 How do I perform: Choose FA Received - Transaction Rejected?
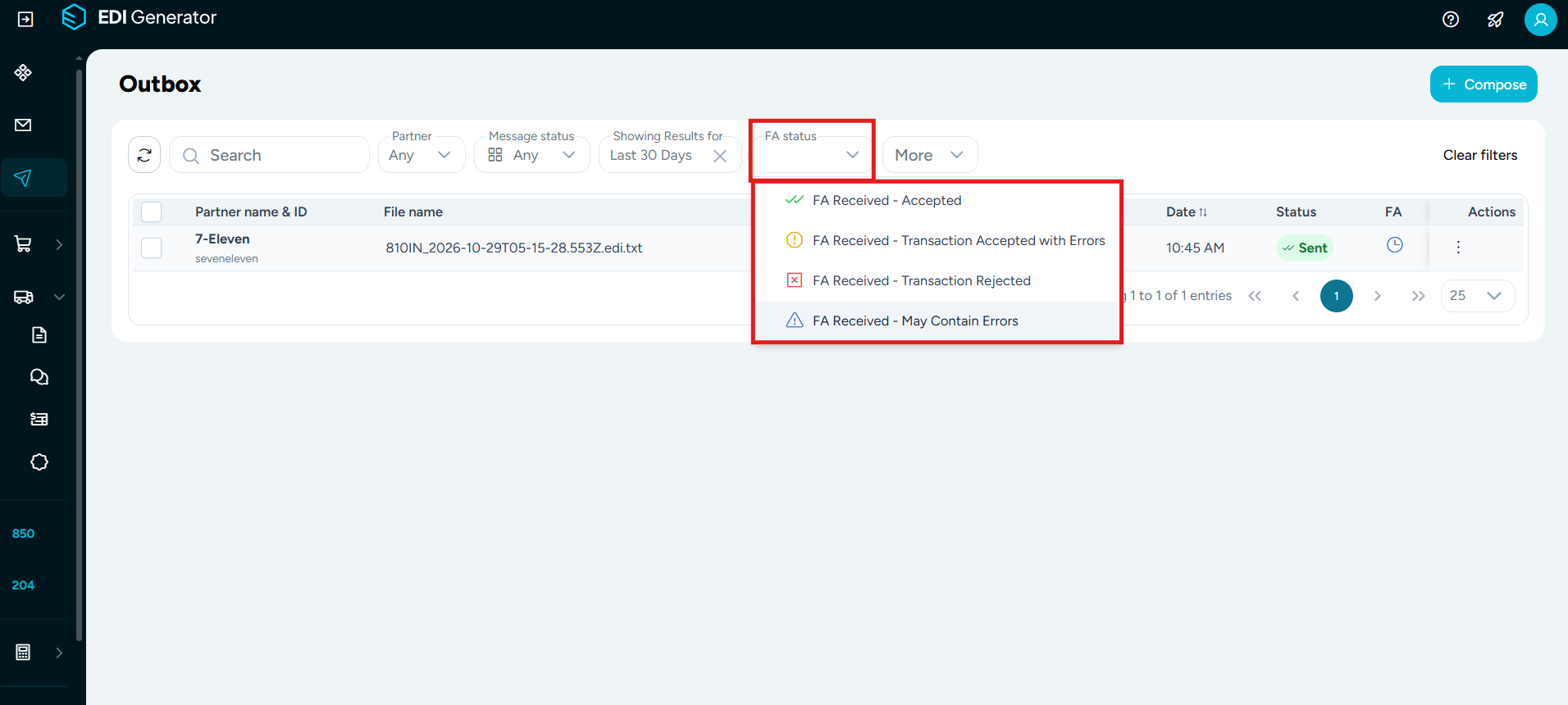(x=937, y=281)
